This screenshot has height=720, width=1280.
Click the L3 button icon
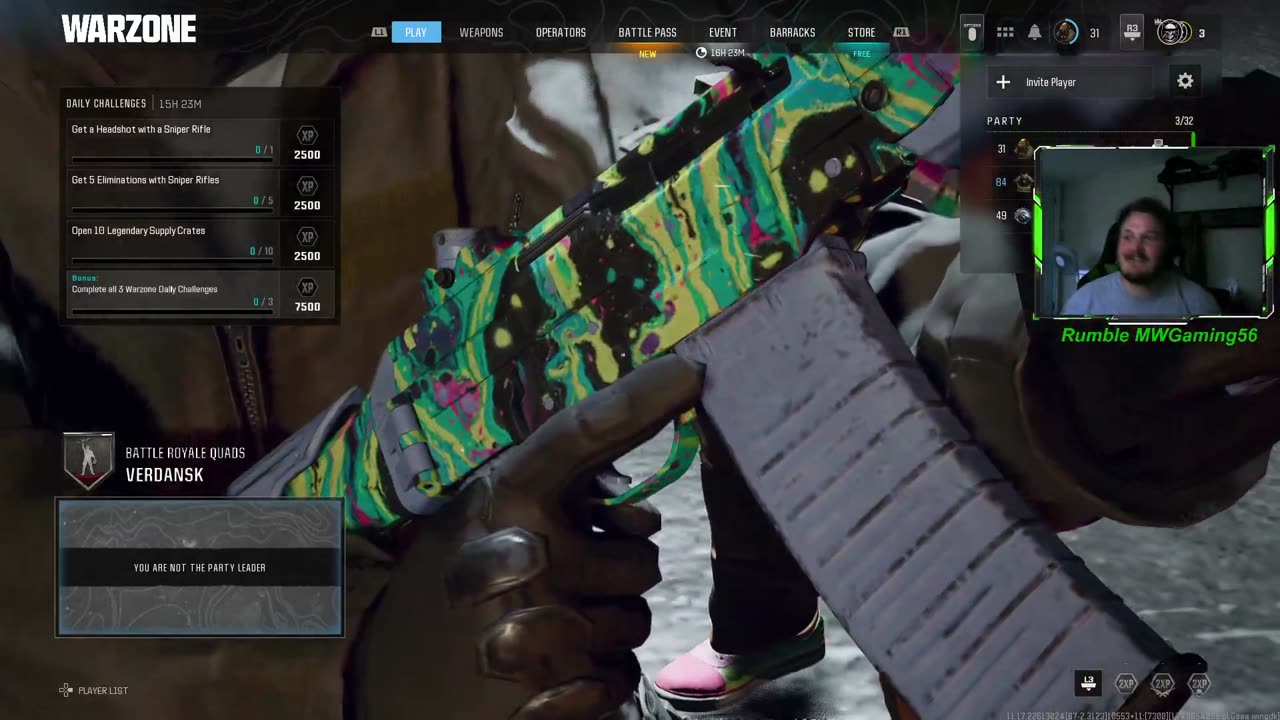[1088, 683]
